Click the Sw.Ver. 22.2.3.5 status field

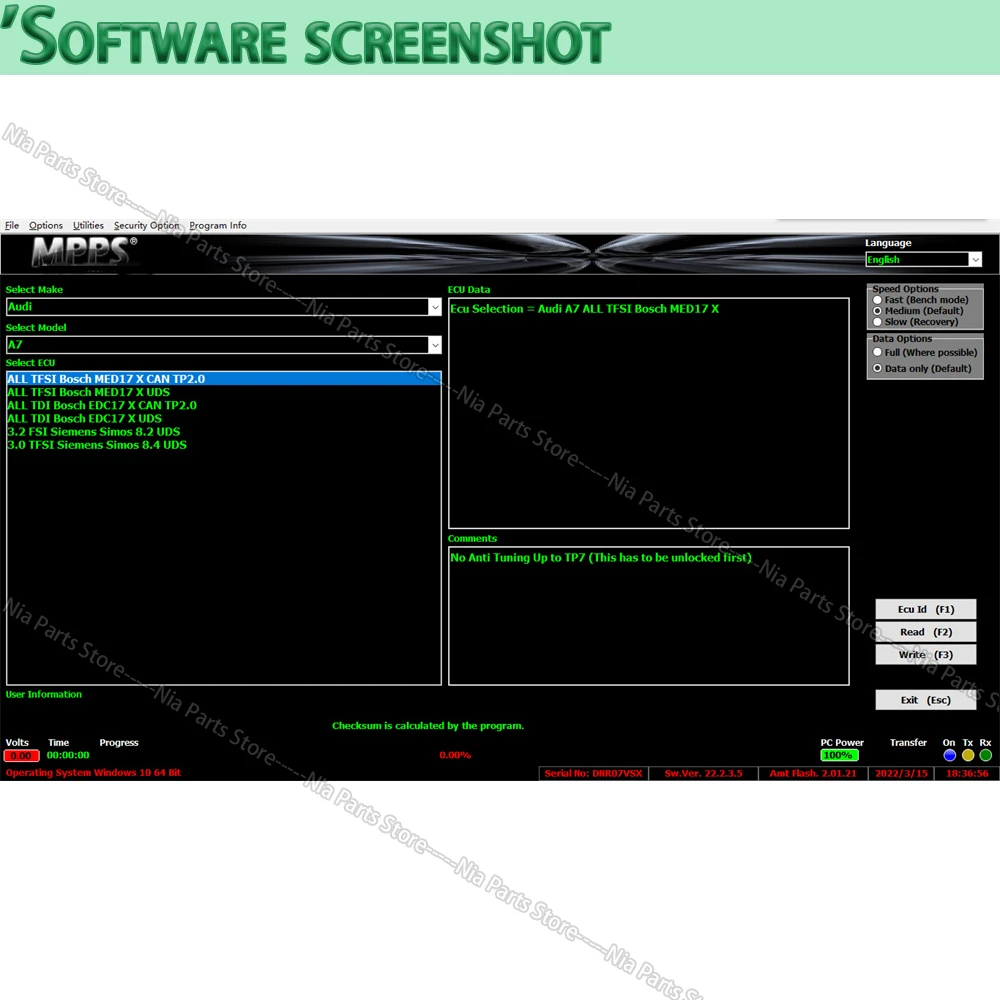click(703, 774)
